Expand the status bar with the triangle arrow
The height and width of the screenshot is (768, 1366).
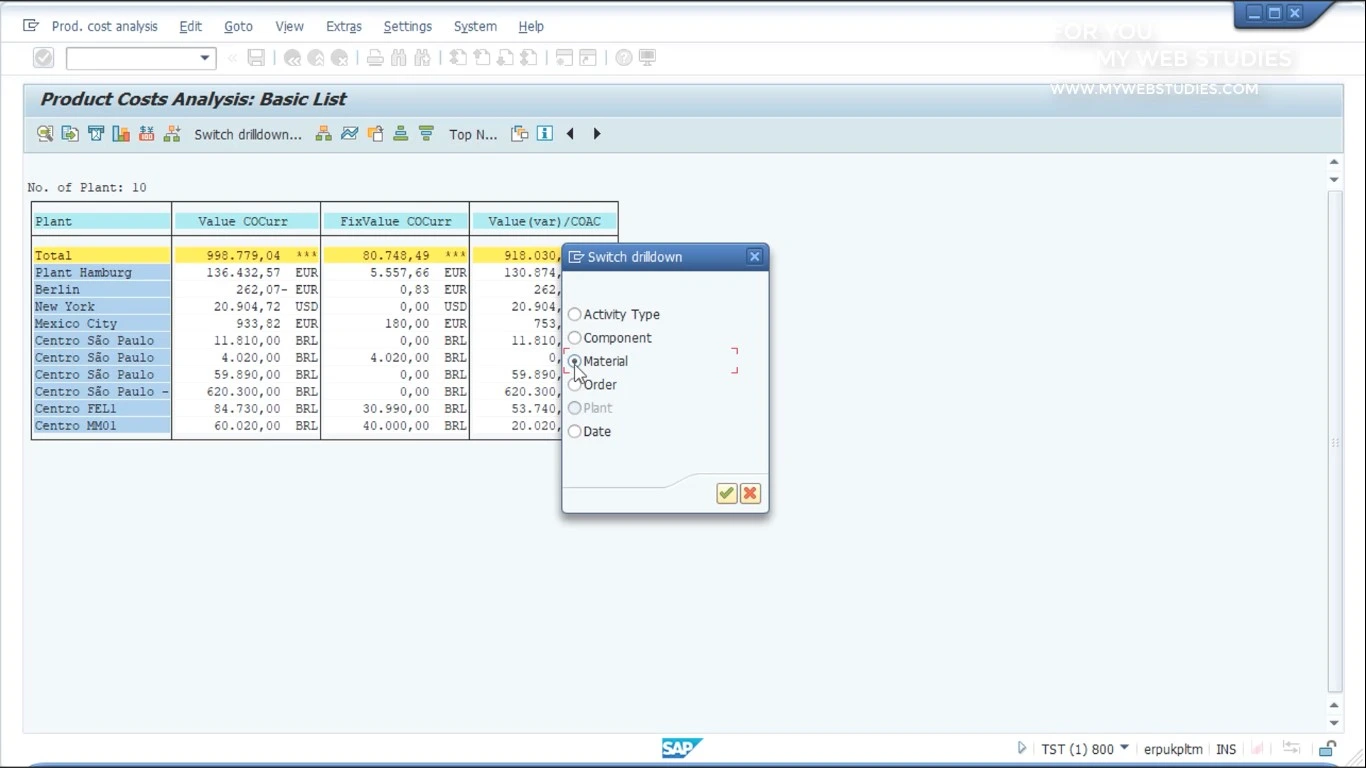[1021, 748]
